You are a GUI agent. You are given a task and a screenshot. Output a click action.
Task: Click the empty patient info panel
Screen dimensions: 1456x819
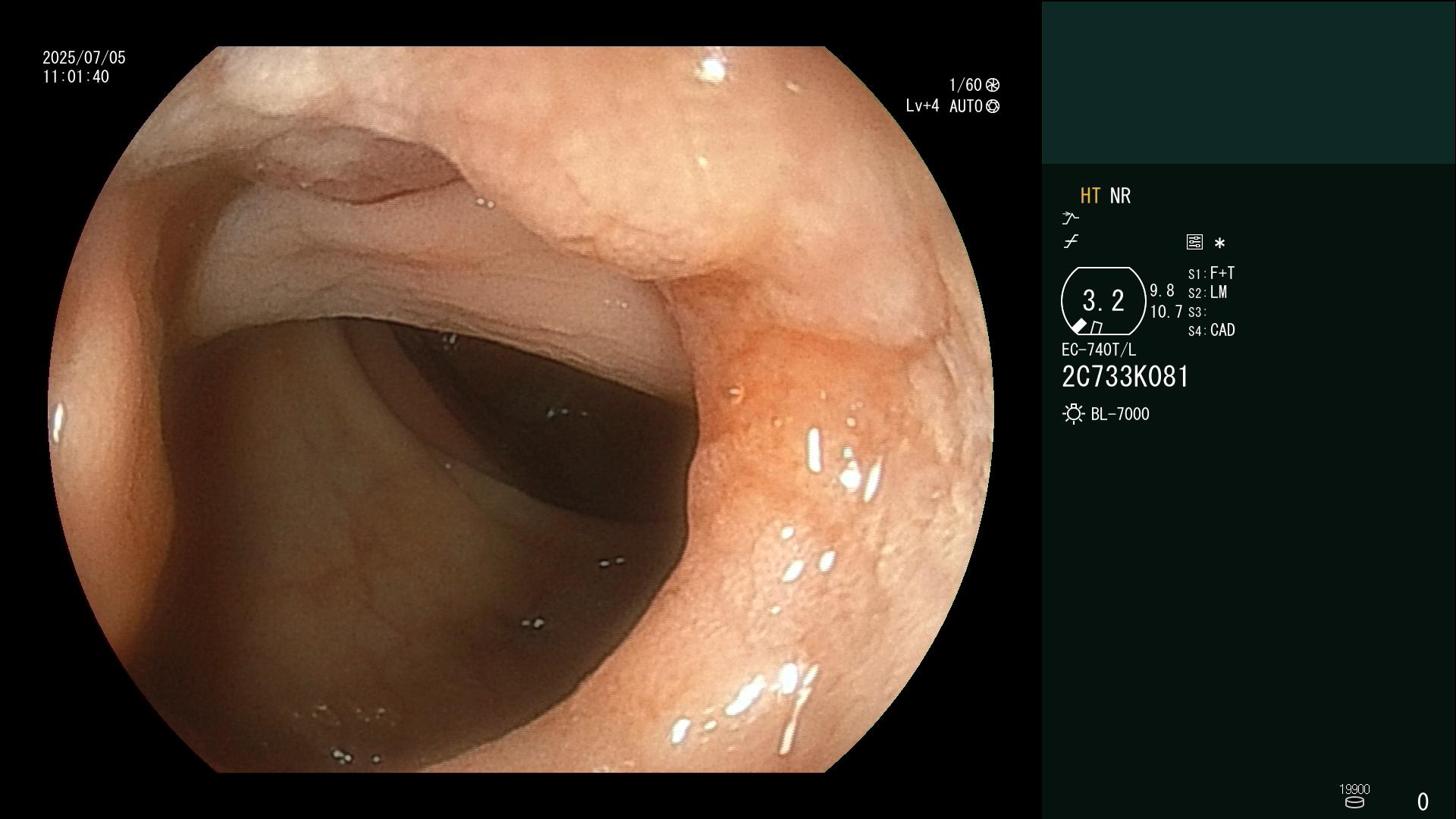[1248, 82]
